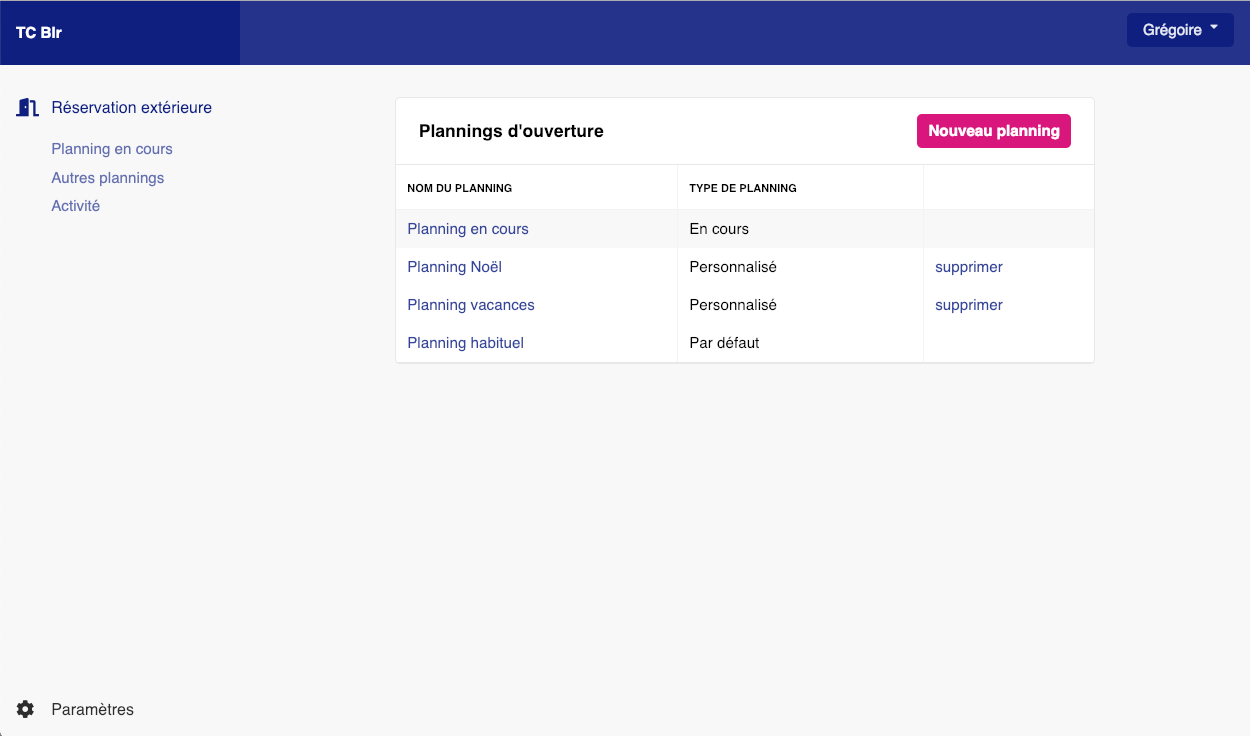1250x736 pixels.
Task: Select Réservation extérieure section label
Action: pyautogui.click(x=131, y=108)
